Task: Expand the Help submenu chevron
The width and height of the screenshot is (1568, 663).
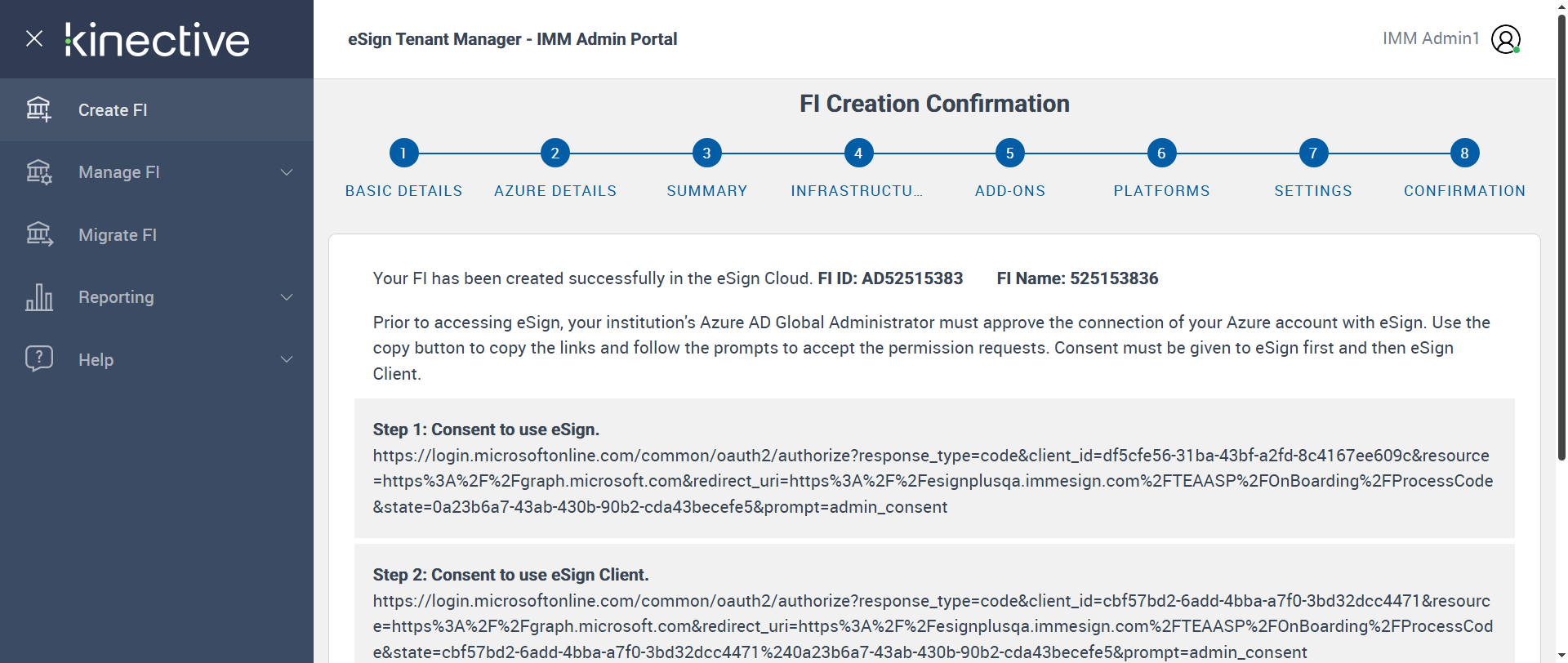Action: click(287, 359)
